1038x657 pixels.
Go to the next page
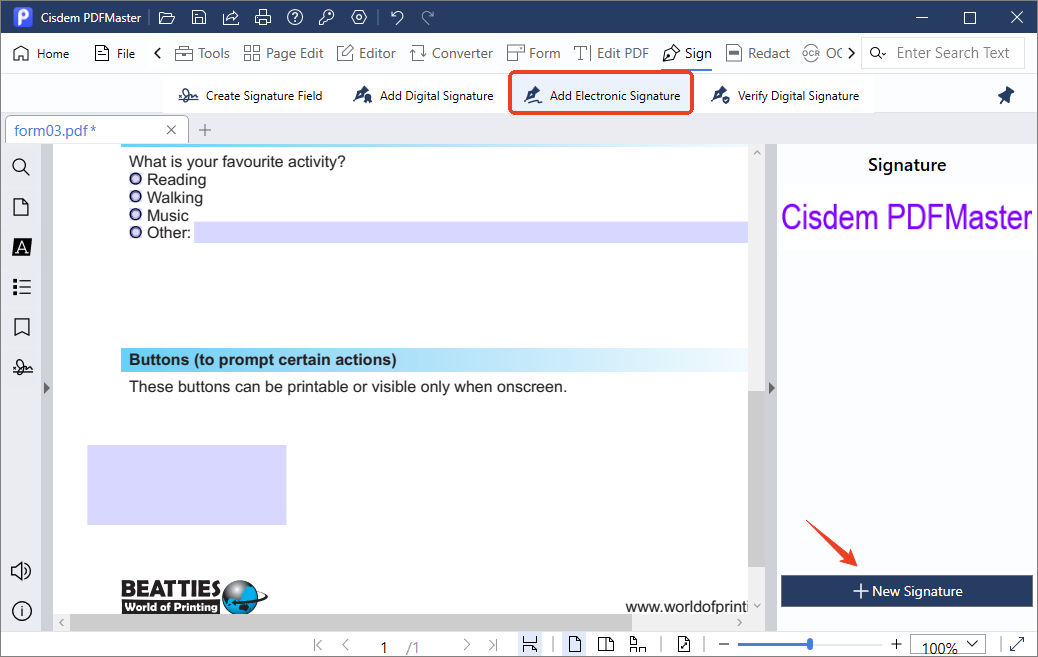coord(467,644)
